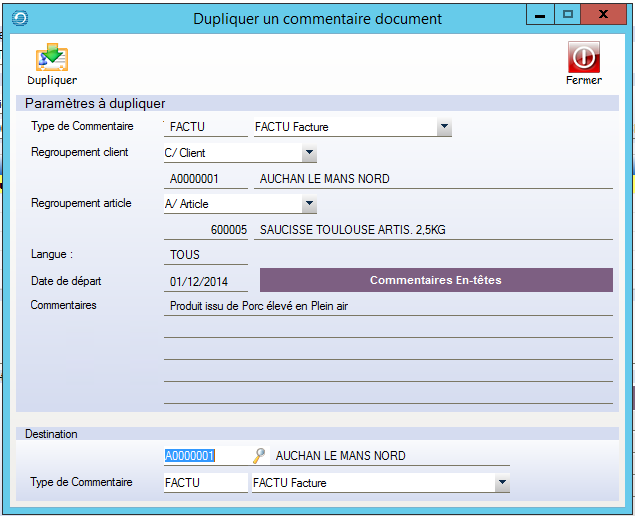Click the magnifier lookup icon in Destination
This screenshot has height=516, width=635.
pos(259,456)
